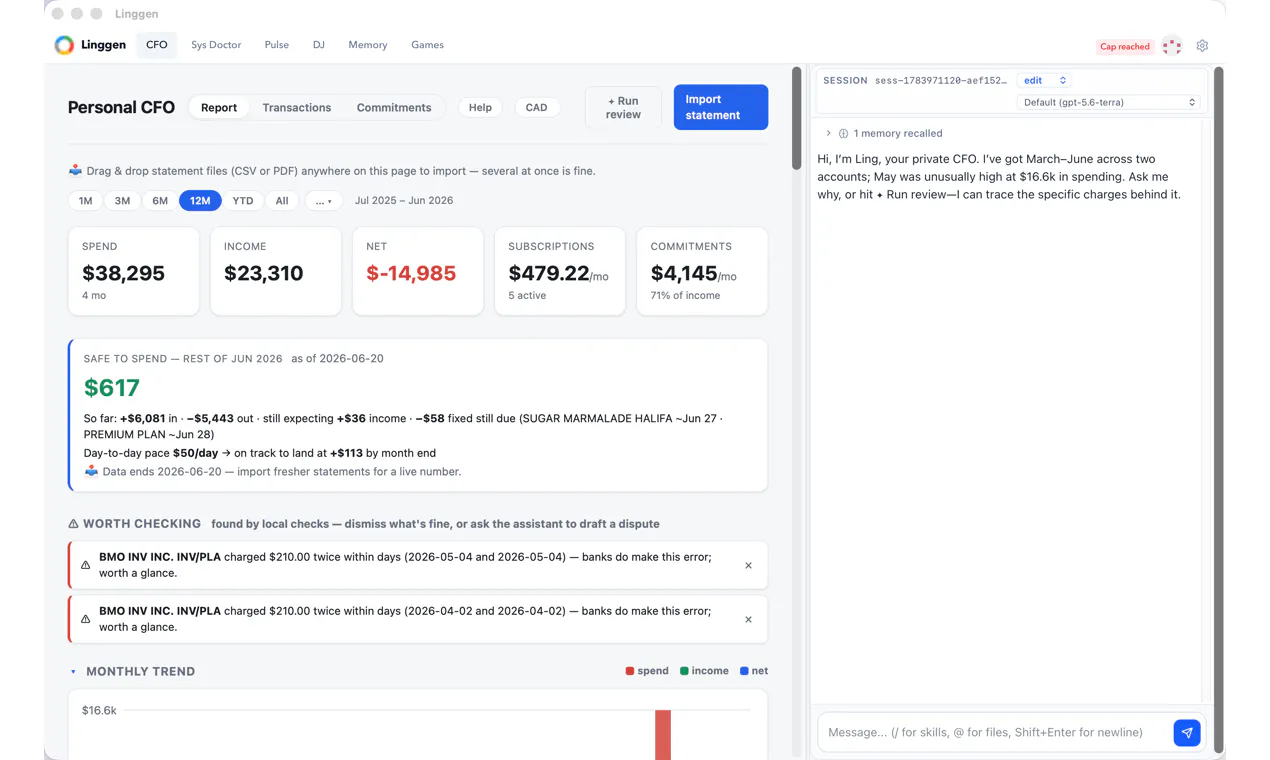The width and height of the screenshot is (1270, 760).
Task: Open the Sys Doctor tab
Action: pyautogui.click(x=216, y=45)
